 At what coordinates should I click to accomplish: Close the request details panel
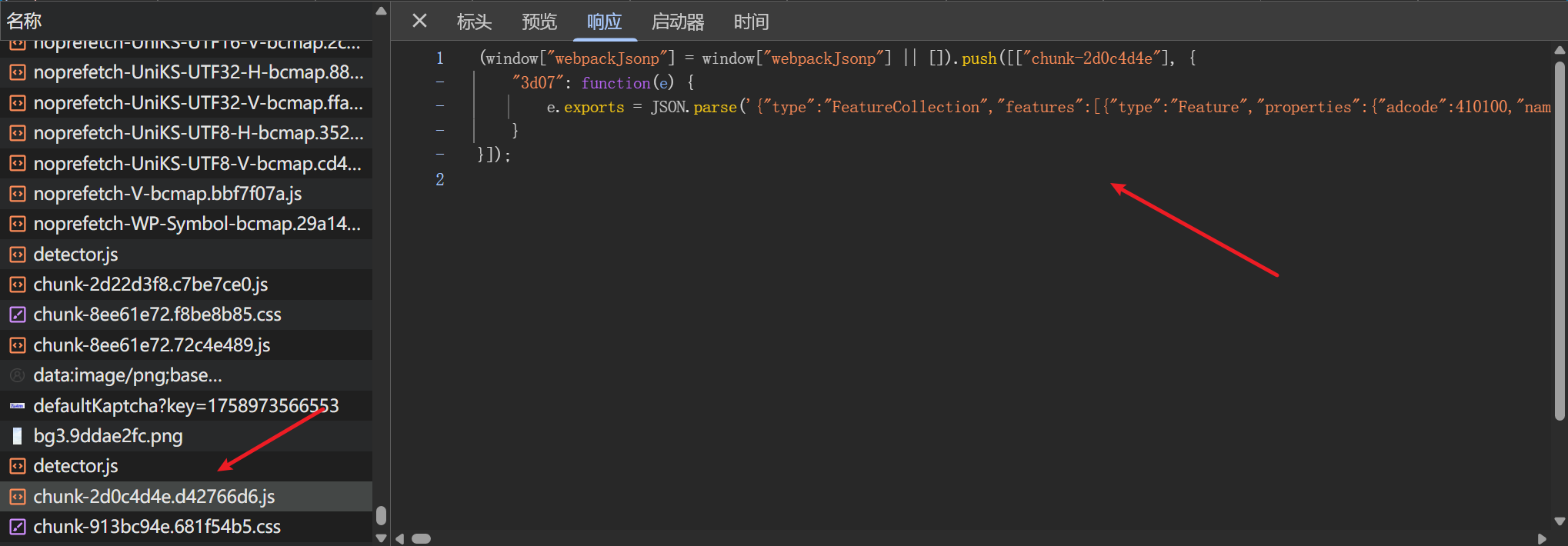click(x=419, y=21)
